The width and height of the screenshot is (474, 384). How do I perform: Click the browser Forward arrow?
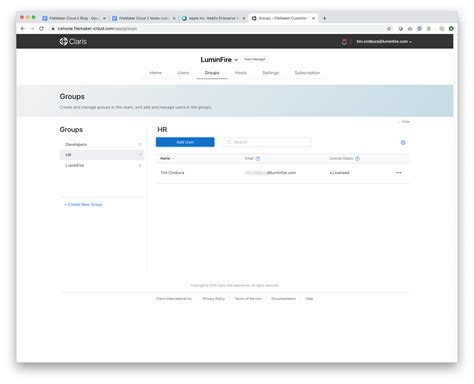pos(32,29)
